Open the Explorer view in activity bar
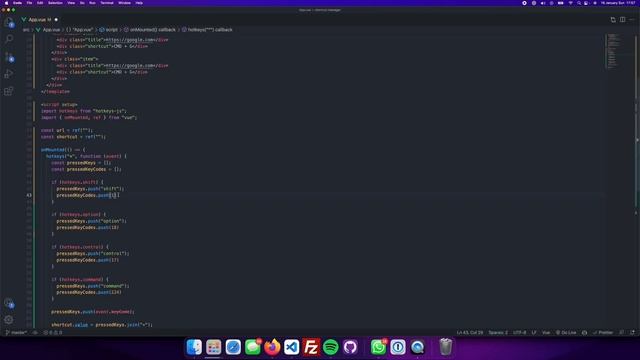Image resolution: width=640 pixels, height=360 pixels. (9, 22)
